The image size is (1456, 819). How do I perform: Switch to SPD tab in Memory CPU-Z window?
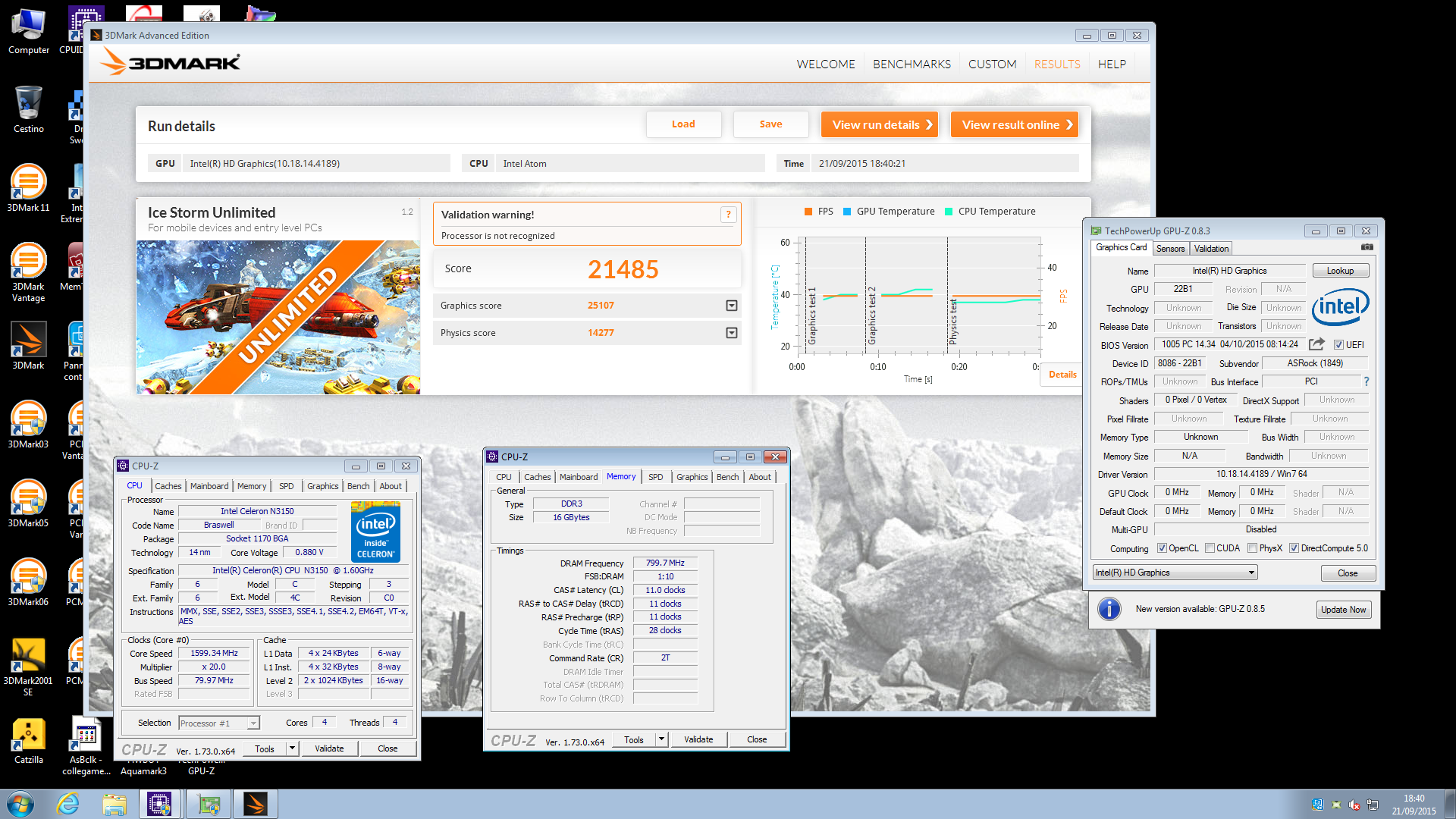(x=655, y=477)
